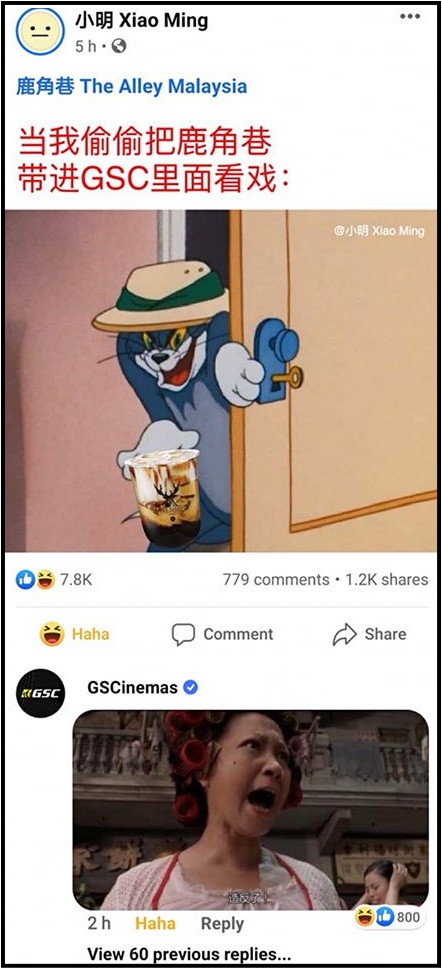Viewport: 442px width, 969px height.
Task: Click the Haha emoji reaction icon
Action: (x=53, y=634)
